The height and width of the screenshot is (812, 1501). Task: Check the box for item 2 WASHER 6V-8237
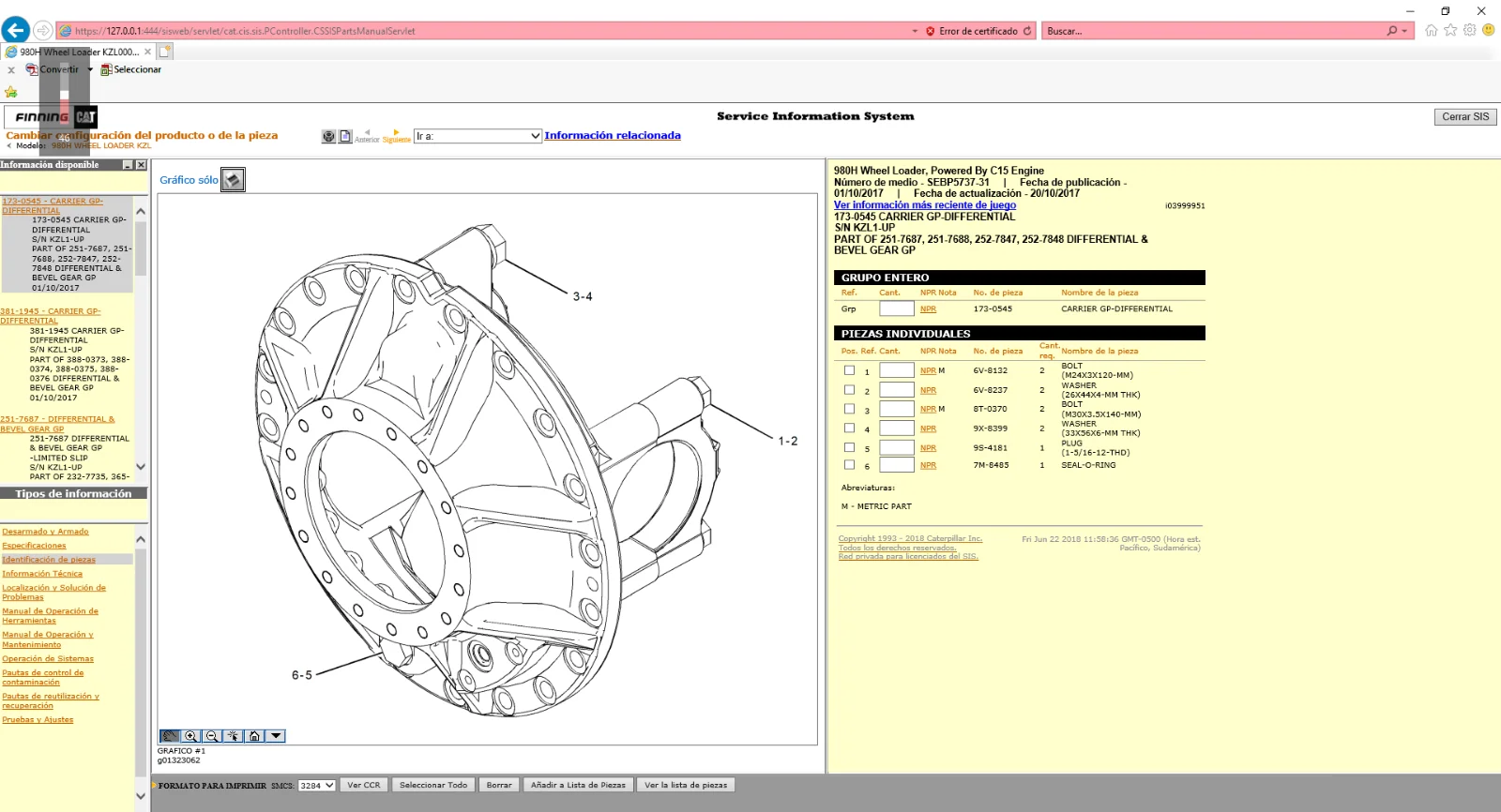pos(849,390)
